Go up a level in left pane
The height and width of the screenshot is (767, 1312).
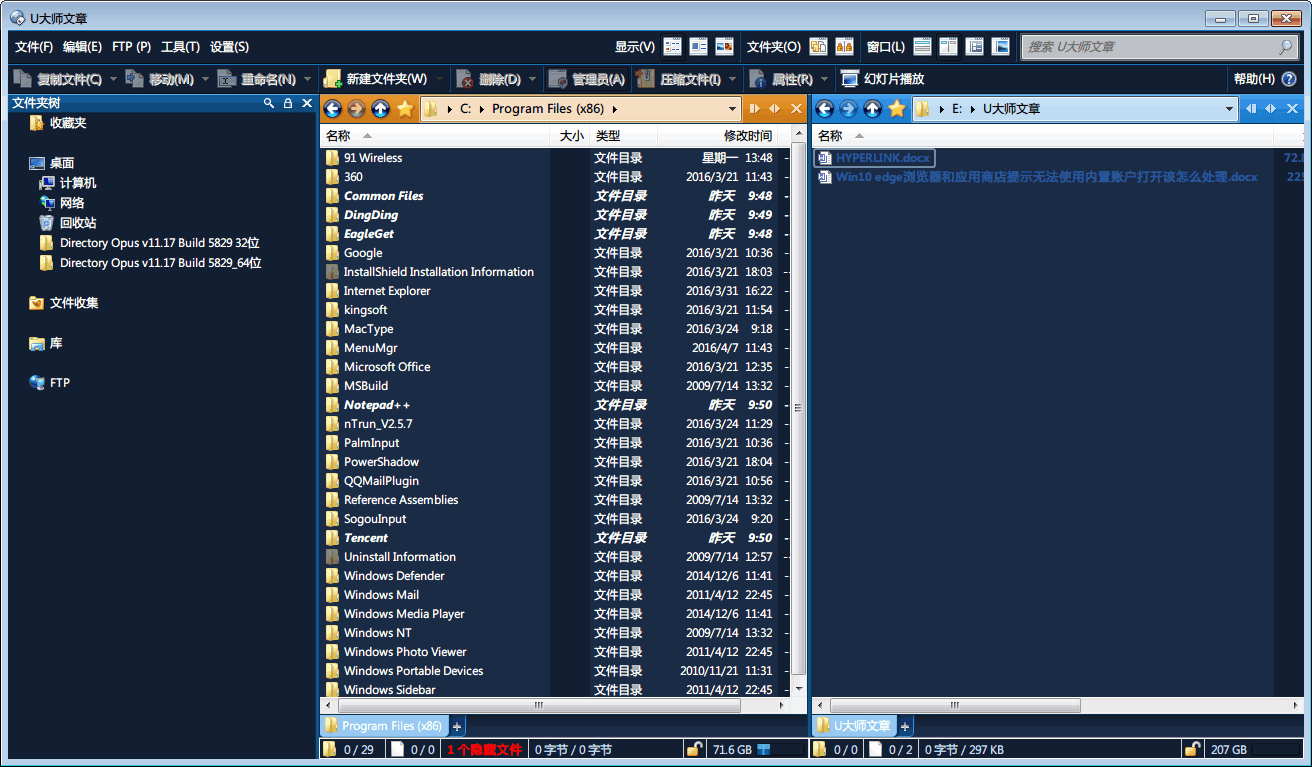(380, 108)
